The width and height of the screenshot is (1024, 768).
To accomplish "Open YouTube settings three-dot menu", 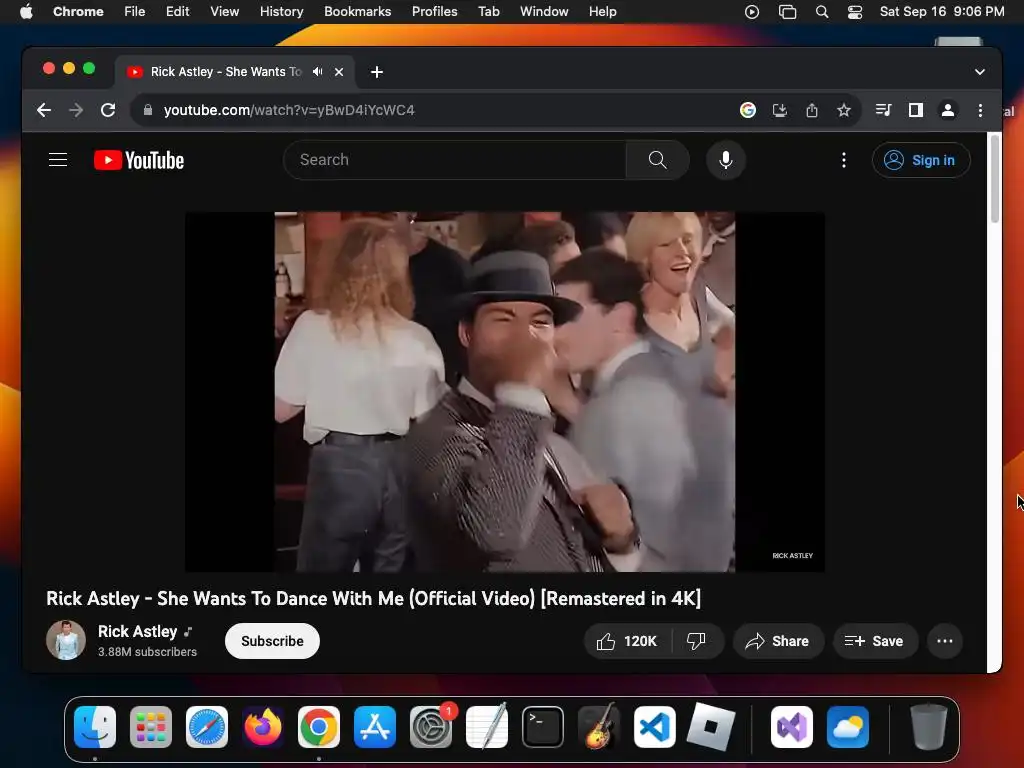I will 844,160.
